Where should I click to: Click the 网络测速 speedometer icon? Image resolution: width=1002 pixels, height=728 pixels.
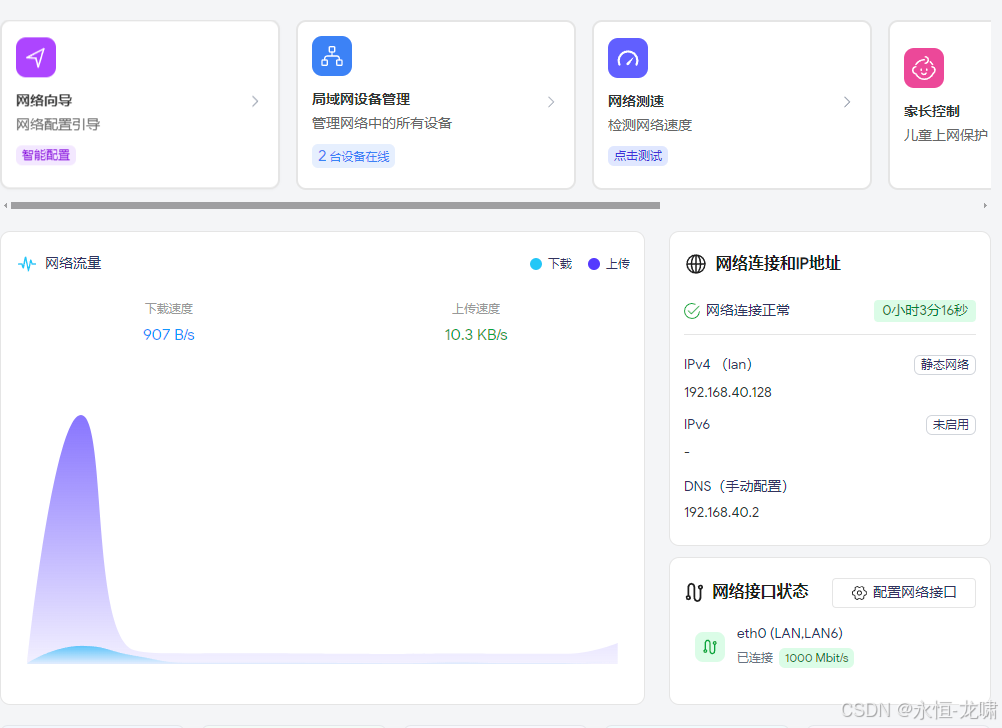click(628, 58)
